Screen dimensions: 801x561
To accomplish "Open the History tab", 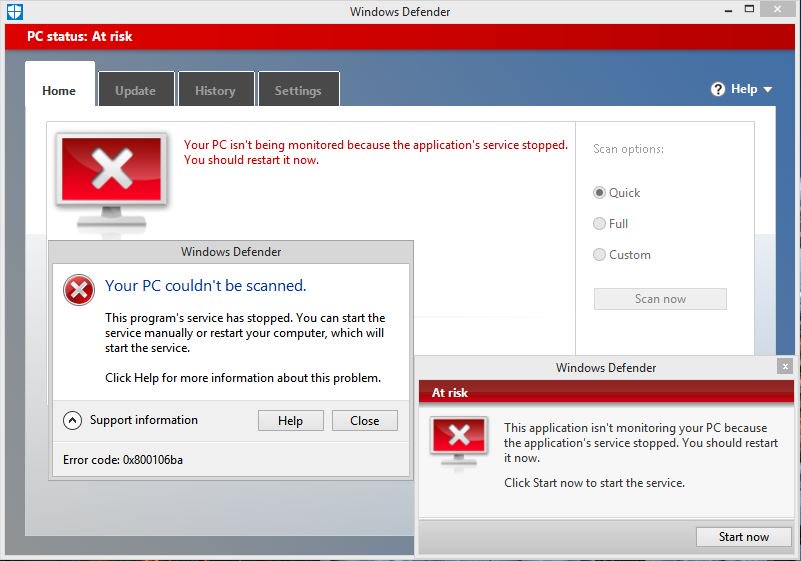I will coord(216,90).
